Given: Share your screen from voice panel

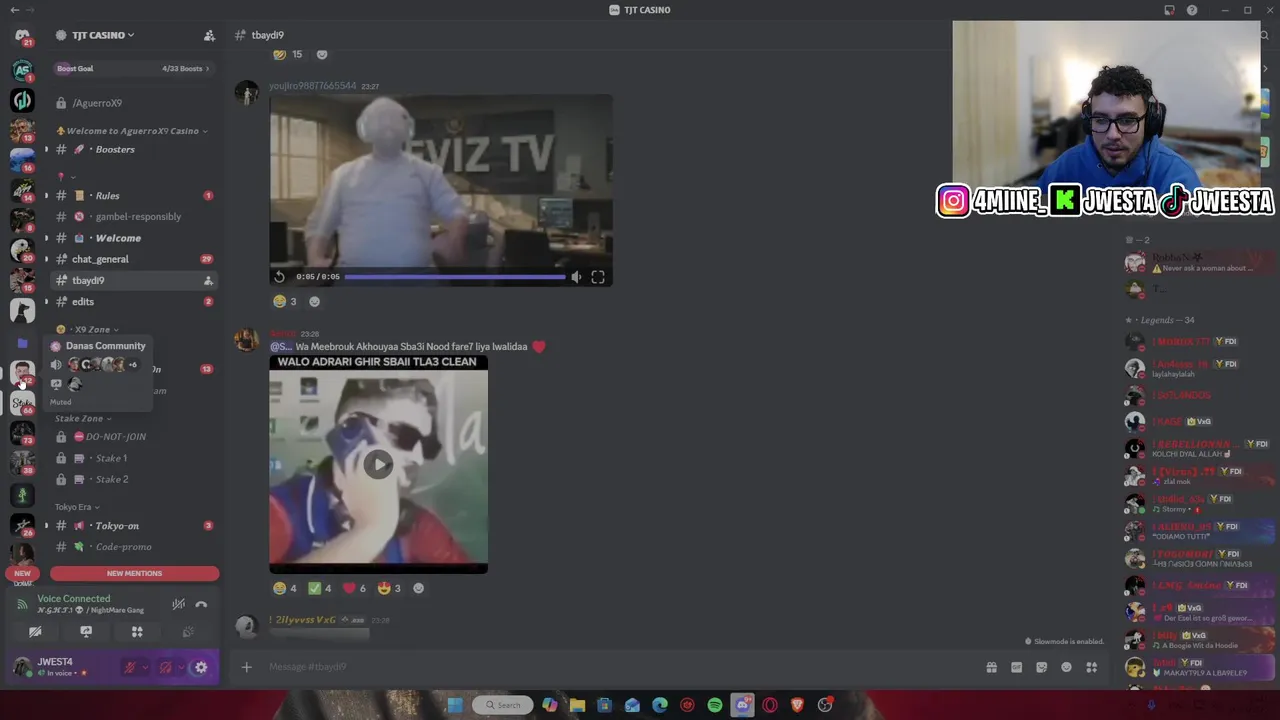Looking at the screenshot, I should pos(86,632).
